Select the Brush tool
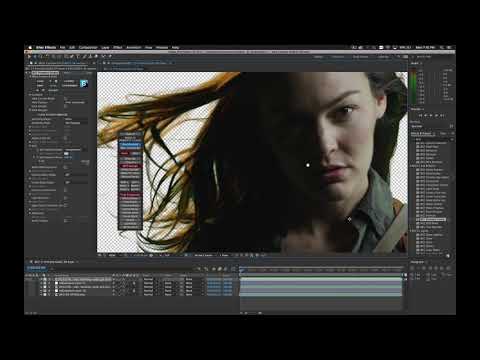 point(84,57)
